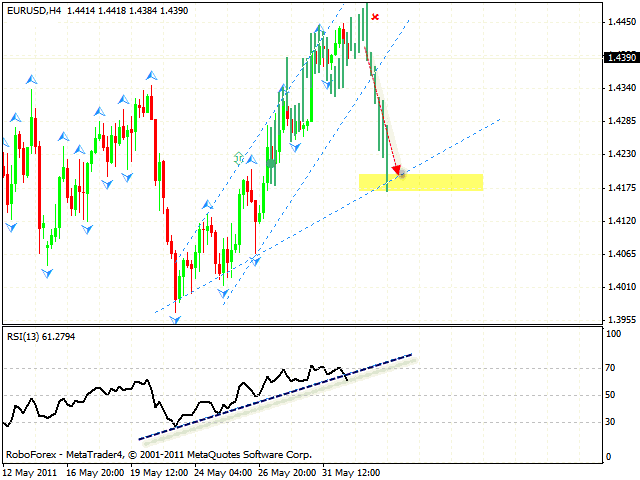Click the 12 May 2011 date label
The width and height of the screenshot is (640, 480).
tap(30, 473)
